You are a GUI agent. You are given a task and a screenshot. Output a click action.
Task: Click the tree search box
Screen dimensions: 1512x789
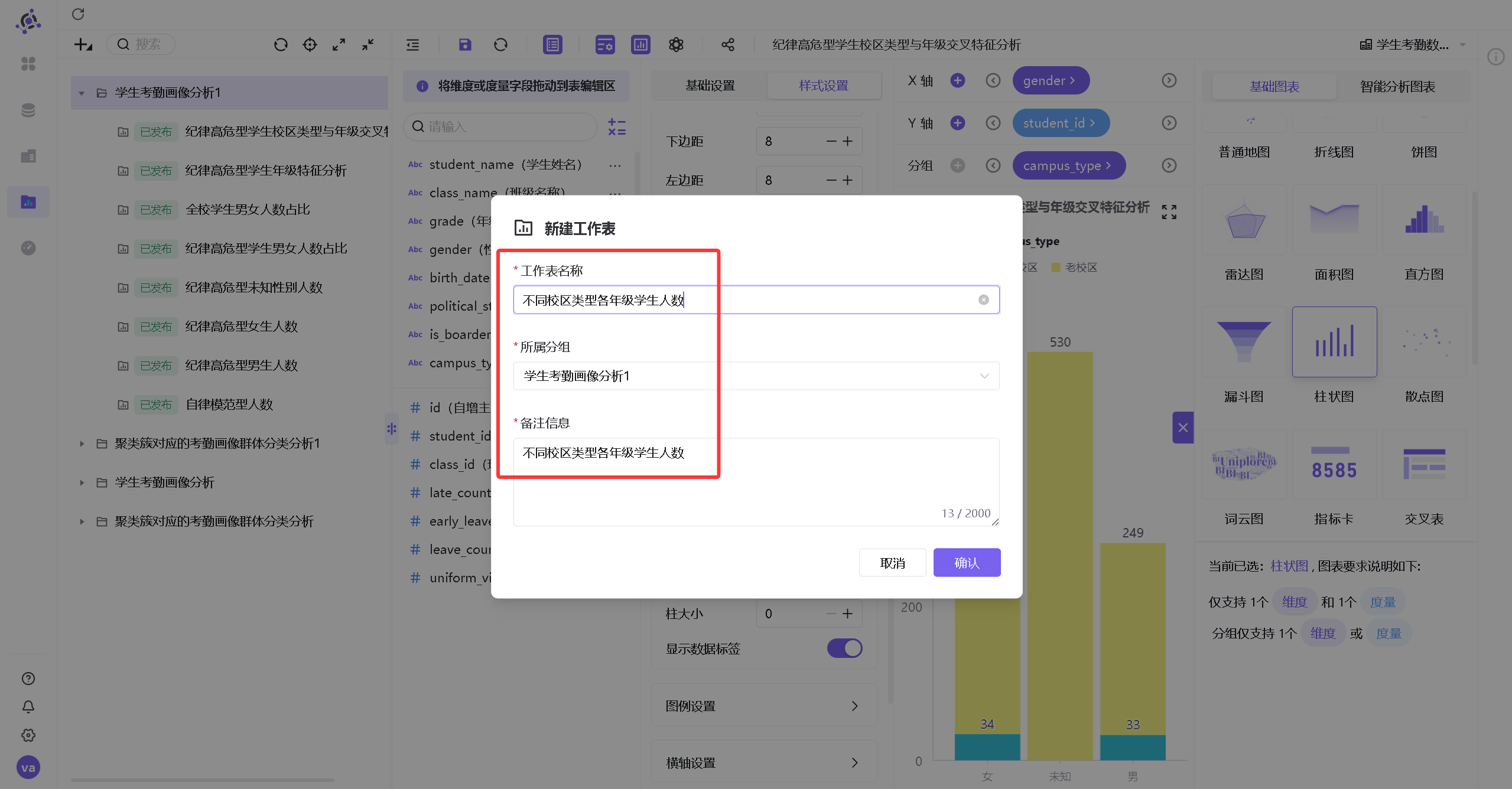141,44
